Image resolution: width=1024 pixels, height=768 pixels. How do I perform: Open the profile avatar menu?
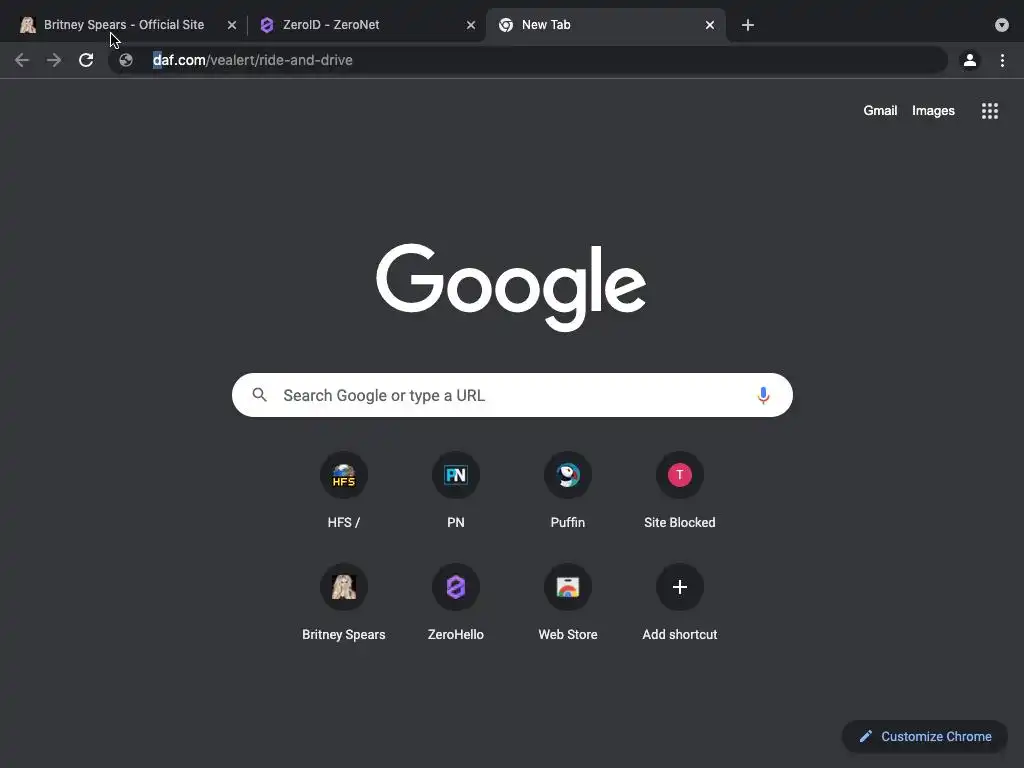coord(970,60)
